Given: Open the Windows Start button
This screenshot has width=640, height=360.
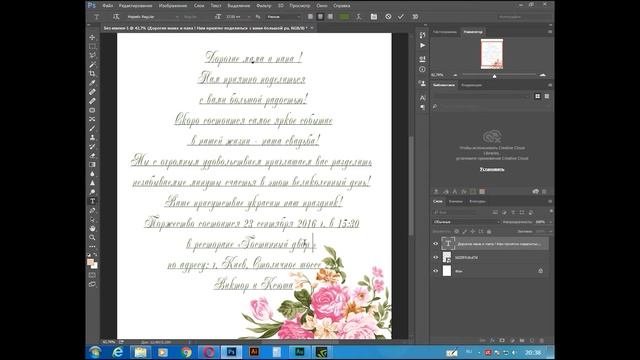Looking at the screenshot, I should tap(95, 352).
